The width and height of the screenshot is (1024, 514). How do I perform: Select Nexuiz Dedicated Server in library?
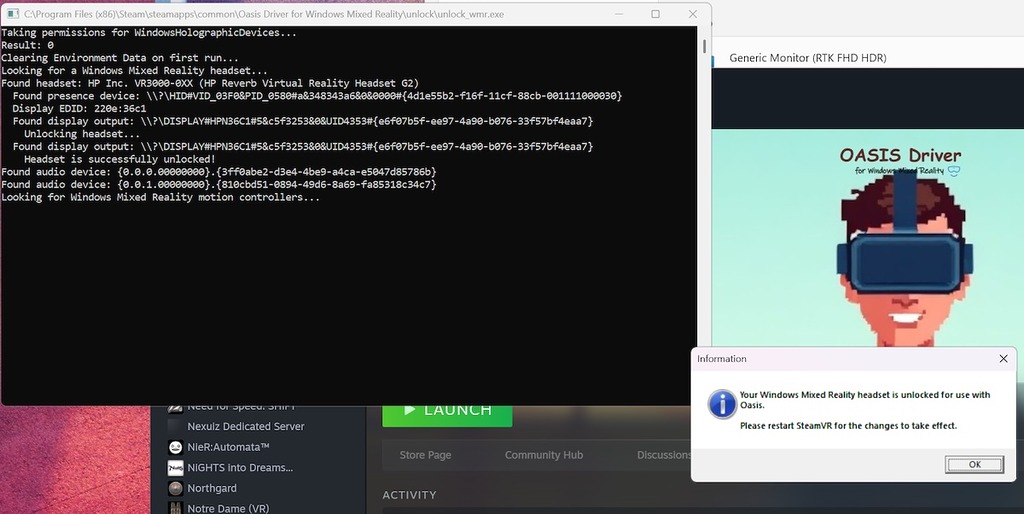(x=246, y=426)
